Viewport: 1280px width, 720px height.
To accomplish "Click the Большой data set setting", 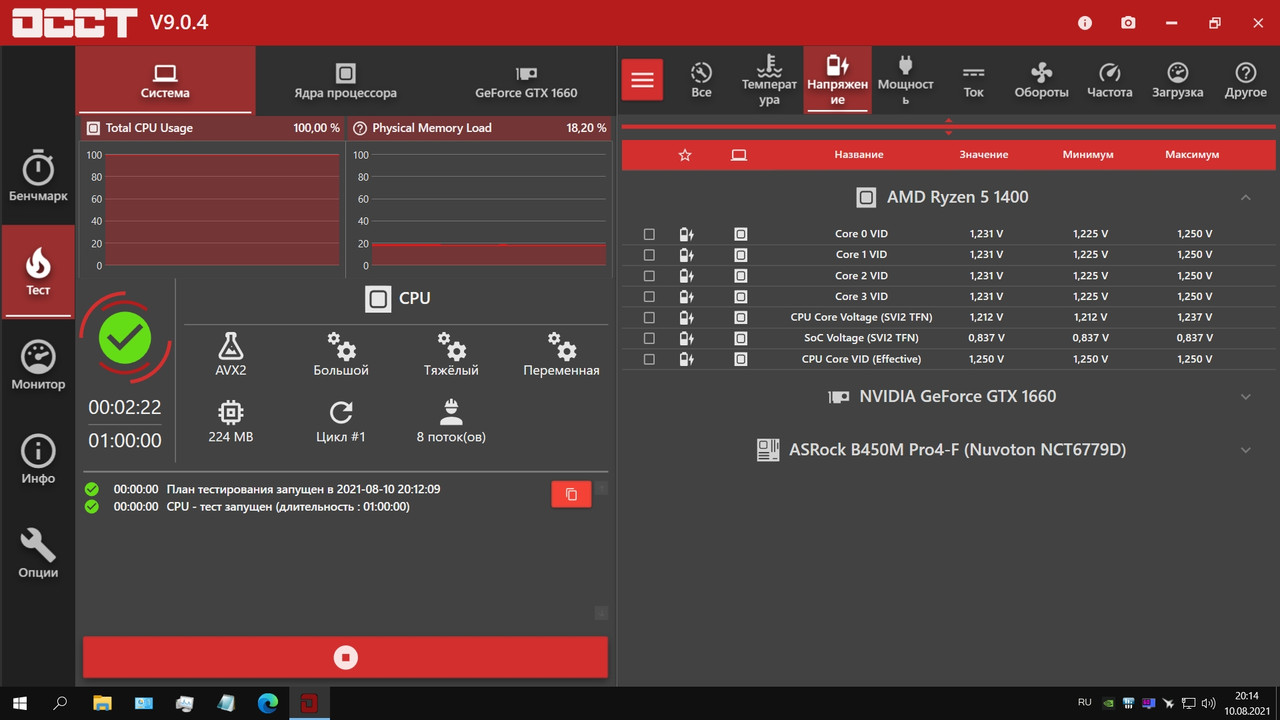I will tap(341, 354).
